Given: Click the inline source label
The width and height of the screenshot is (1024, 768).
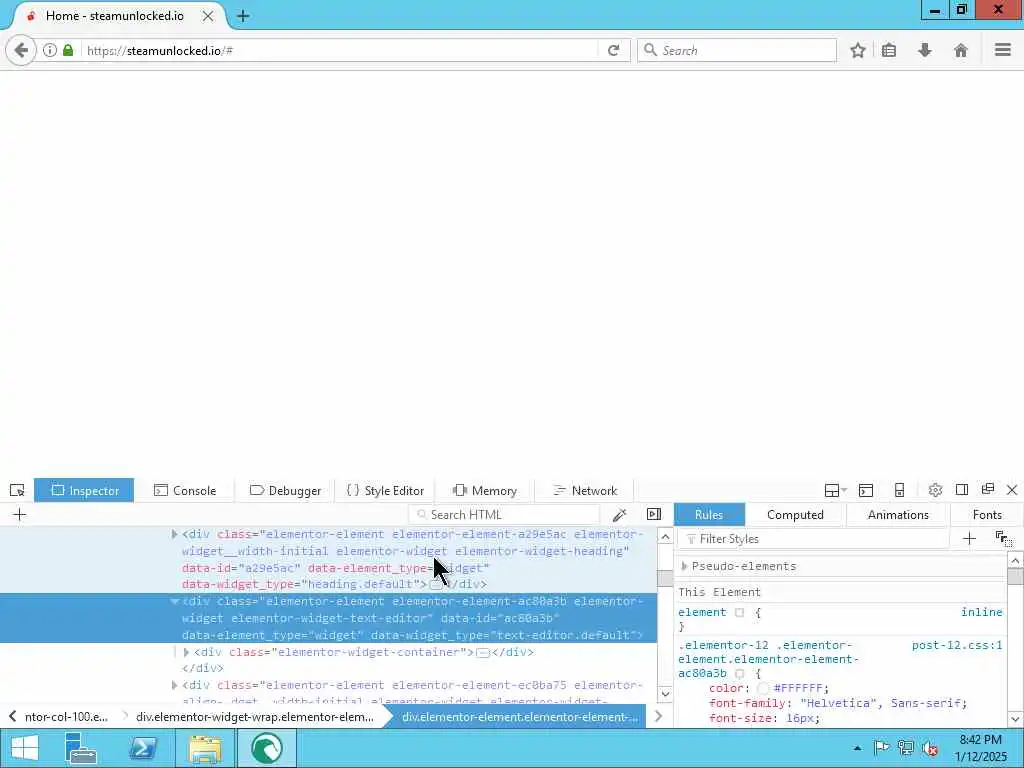Looking at the screenshot, I should [981, 612].
